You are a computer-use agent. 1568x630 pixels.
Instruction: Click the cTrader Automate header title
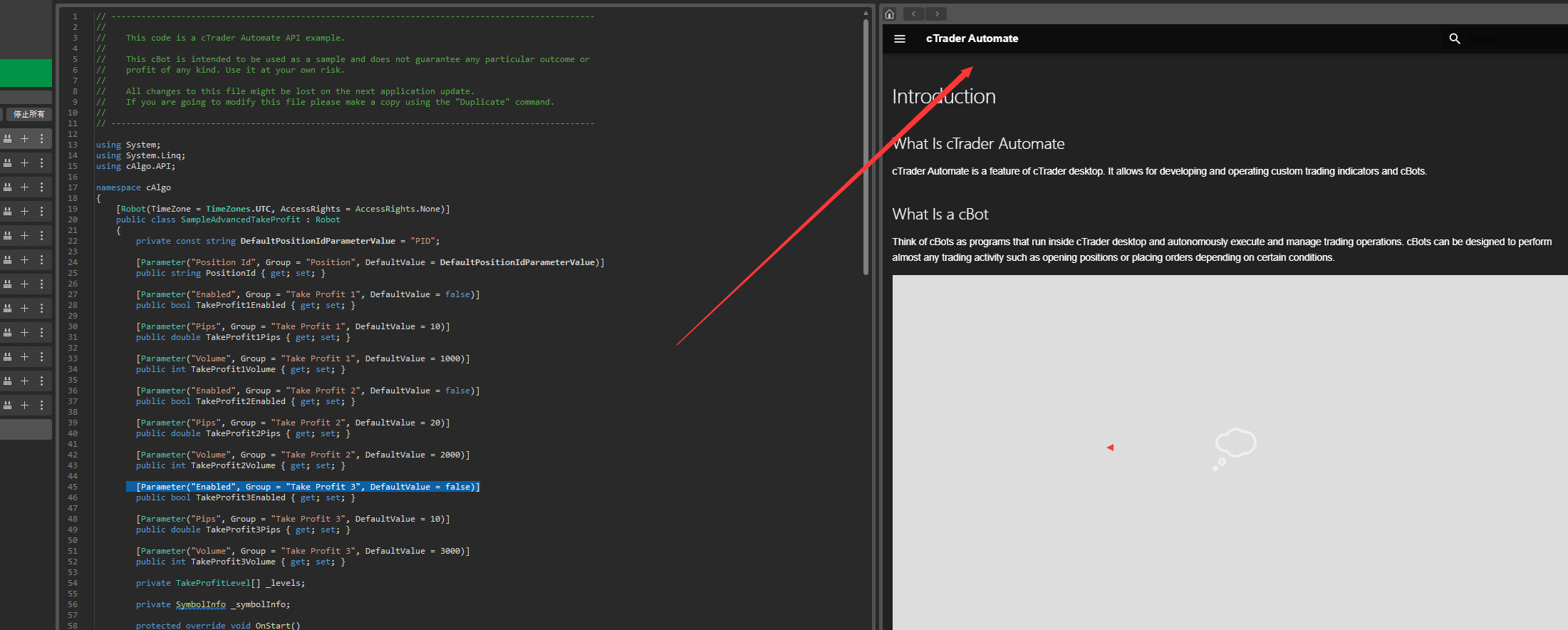[972, 39]
